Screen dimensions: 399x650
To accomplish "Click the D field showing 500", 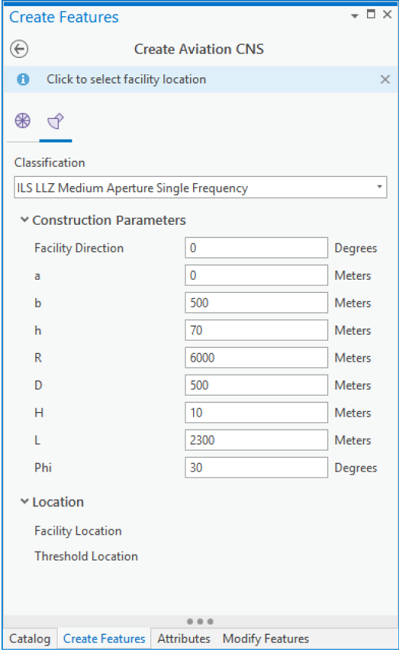I will click(256, 385).
